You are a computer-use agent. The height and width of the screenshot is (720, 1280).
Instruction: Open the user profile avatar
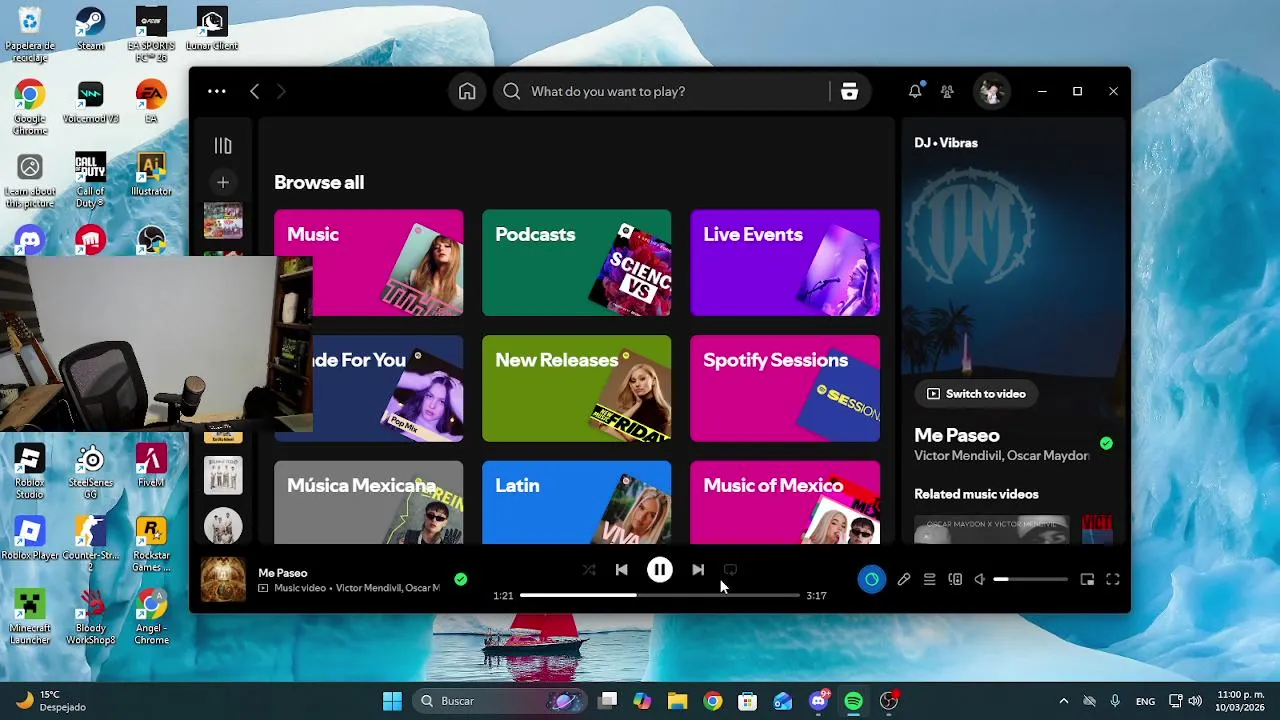(x=991, y=91)
